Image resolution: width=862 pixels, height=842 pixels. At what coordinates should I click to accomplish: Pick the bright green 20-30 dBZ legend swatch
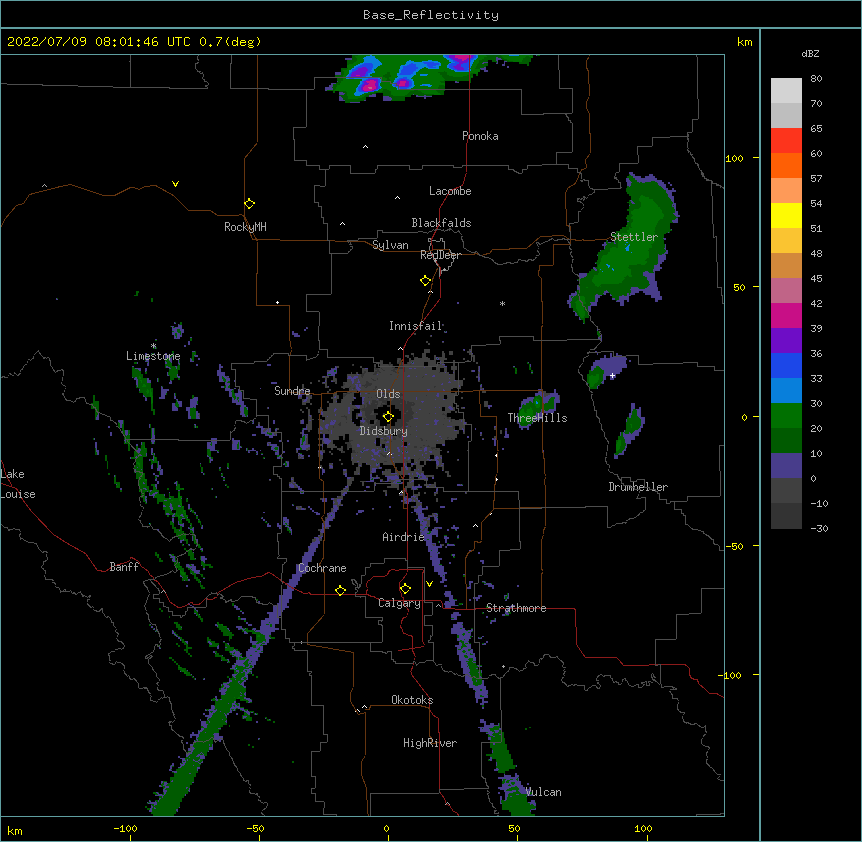click(786, 416)
